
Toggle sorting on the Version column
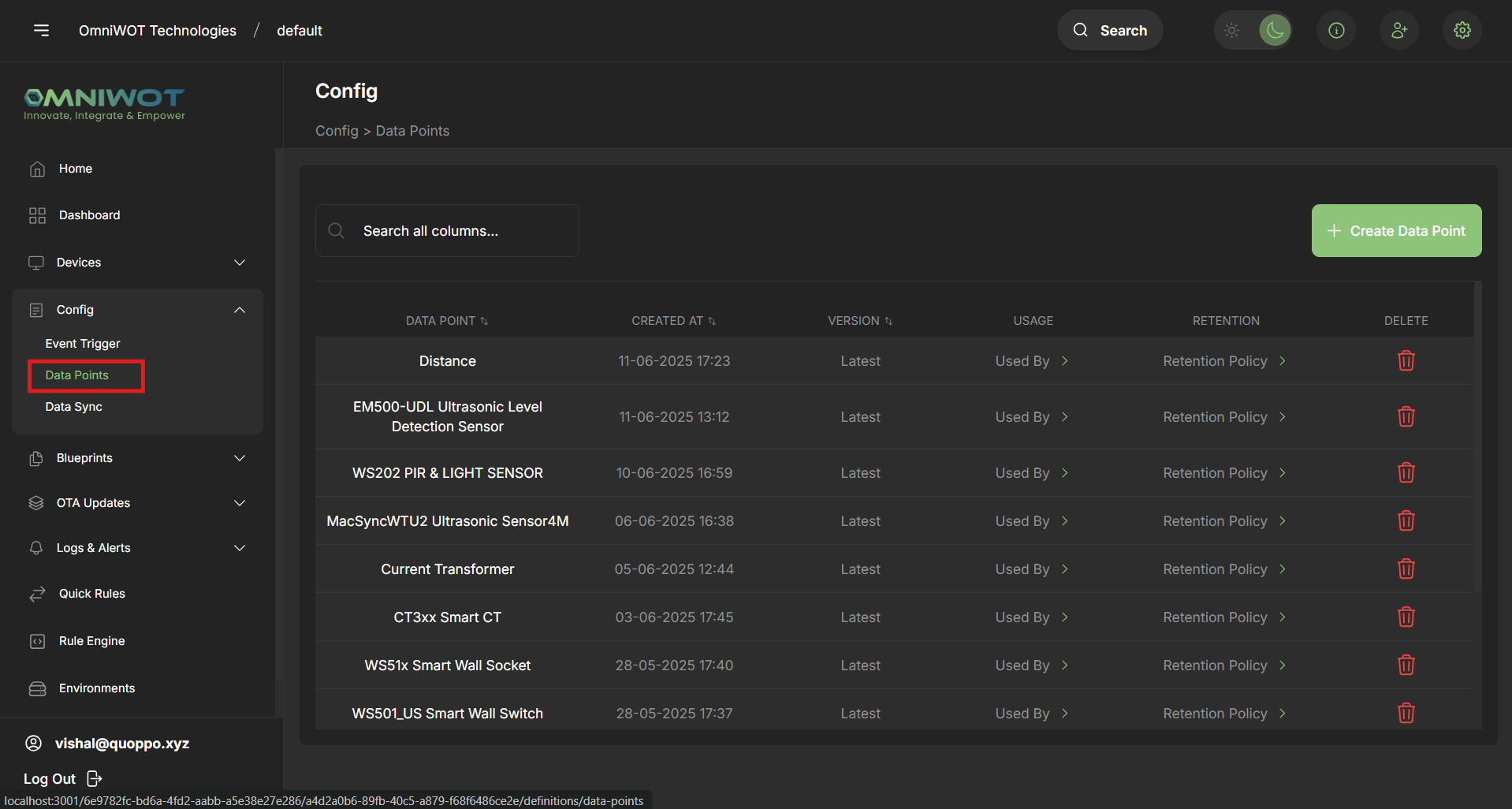click(x=888, y=321)
